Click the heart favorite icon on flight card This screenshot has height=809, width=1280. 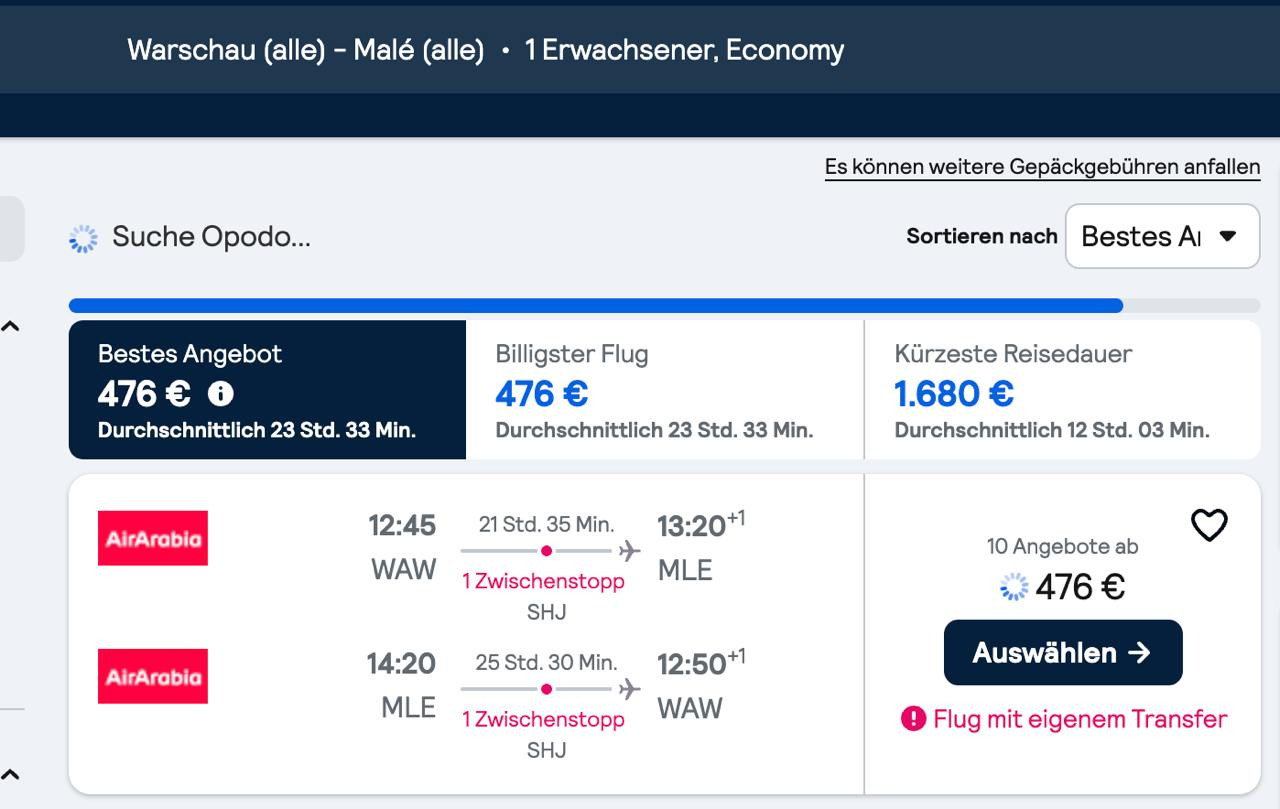[1209, 525]
